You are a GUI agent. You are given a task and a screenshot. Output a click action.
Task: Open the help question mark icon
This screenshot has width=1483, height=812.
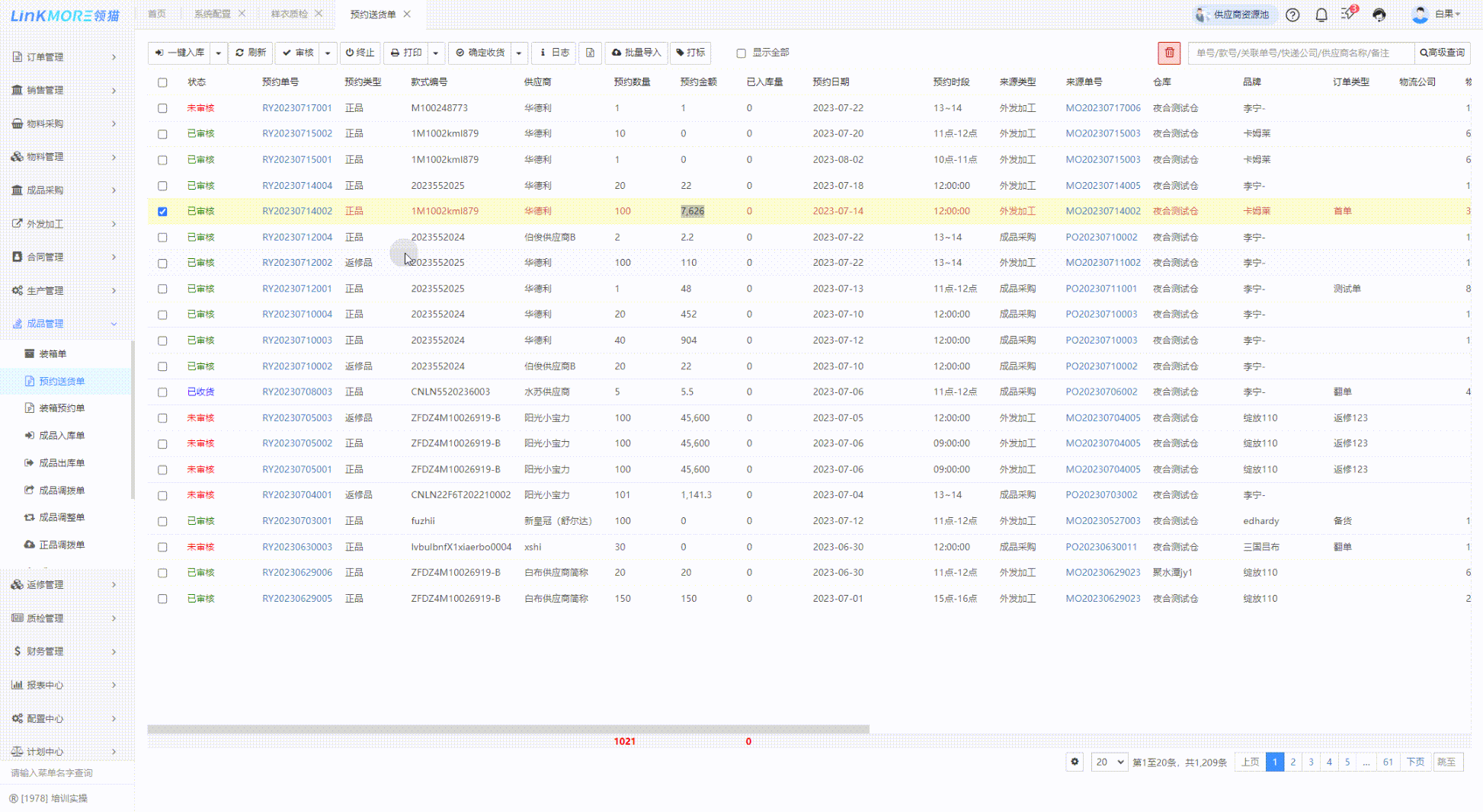point(1292,14)
